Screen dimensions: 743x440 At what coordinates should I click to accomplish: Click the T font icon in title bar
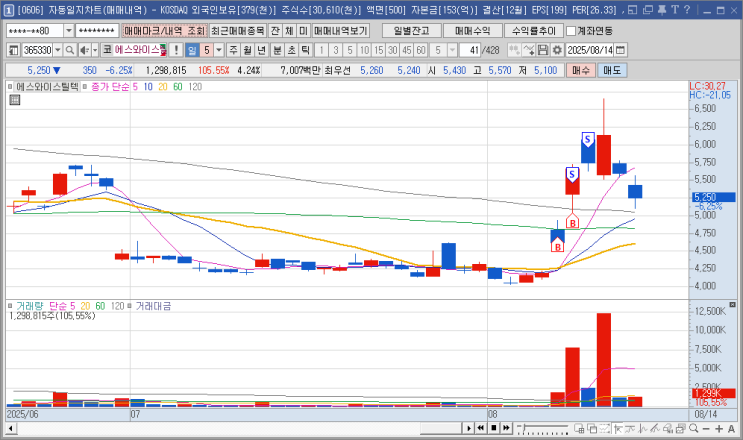click(675, 9)
